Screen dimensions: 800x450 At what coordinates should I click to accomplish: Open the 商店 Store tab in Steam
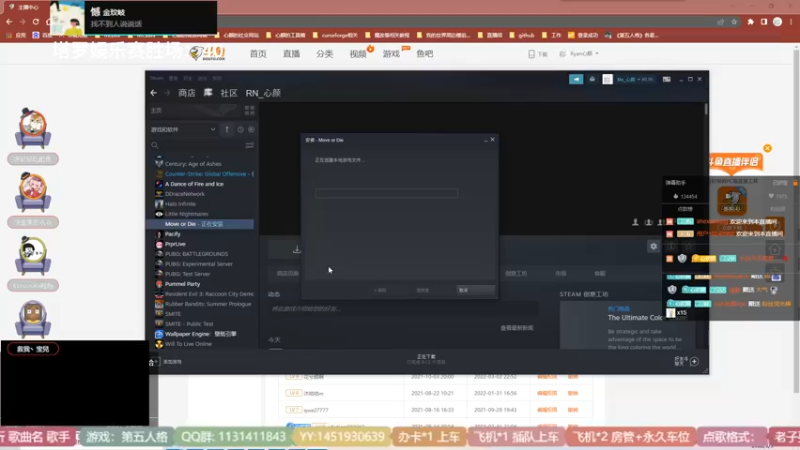coord(187,93)
